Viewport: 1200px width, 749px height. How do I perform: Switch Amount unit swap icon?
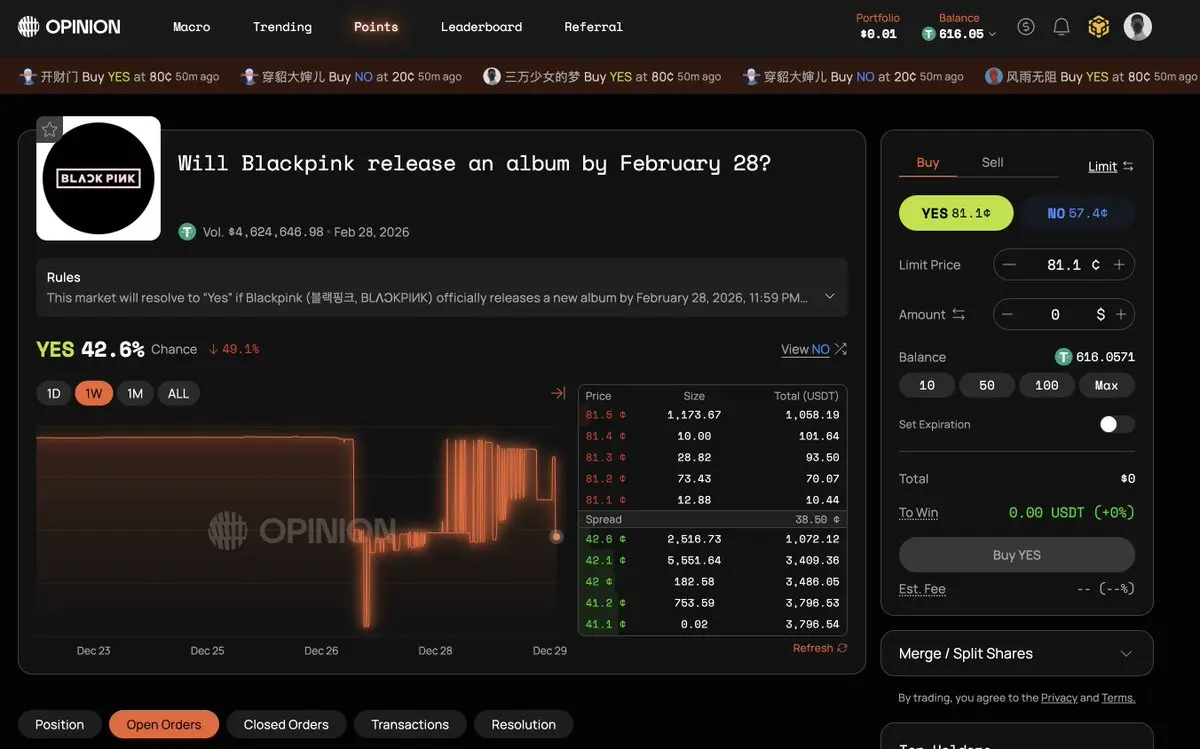click(958, 314)
